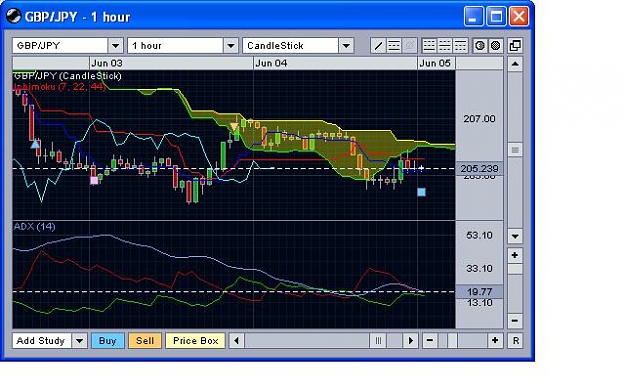Click the horizontal zoom minus button
This screenshot has width=625, height=391.
430,341
